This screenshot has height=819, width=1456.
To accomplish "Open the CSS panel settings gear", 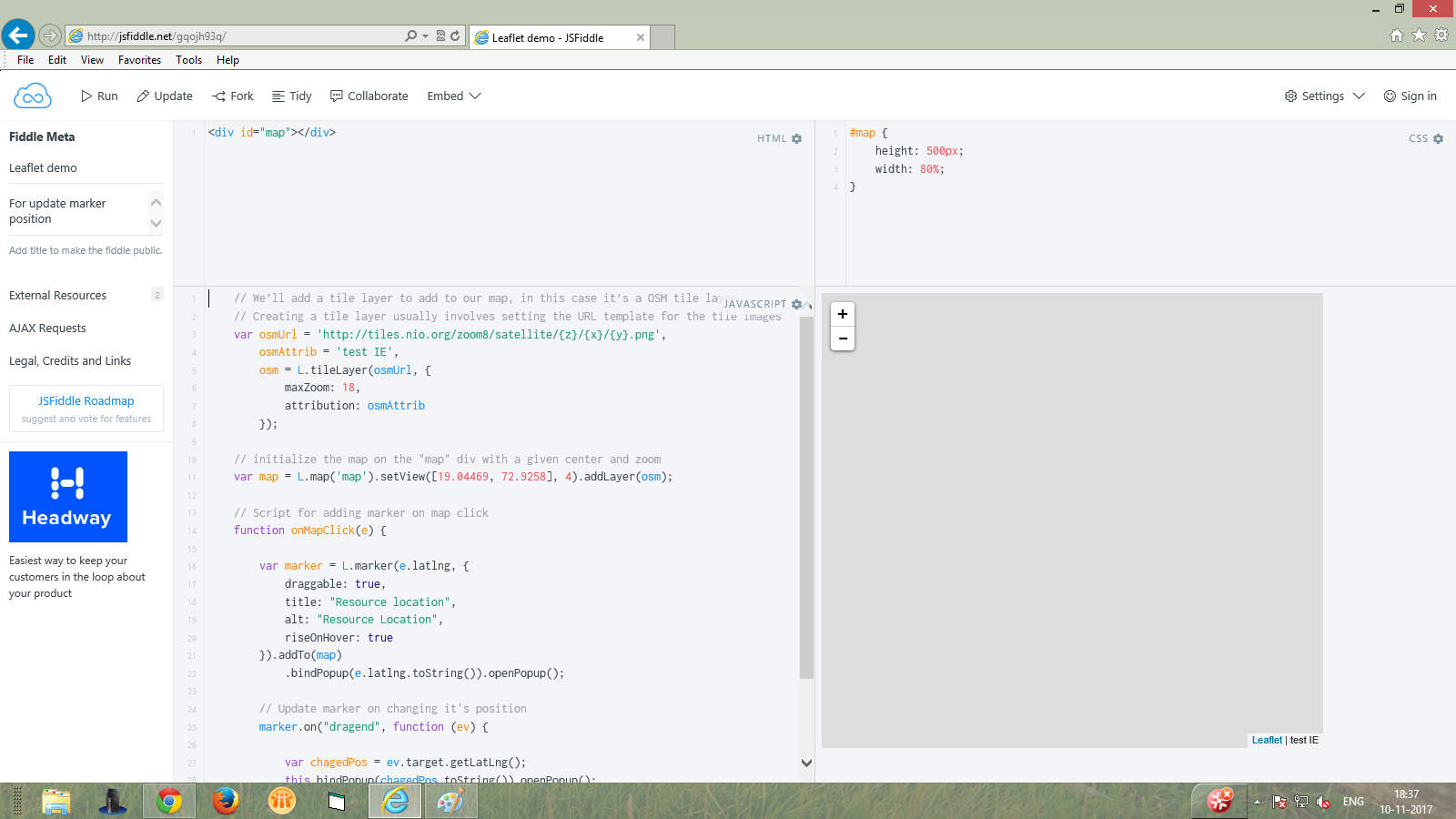I will (x=1437, y=138).
